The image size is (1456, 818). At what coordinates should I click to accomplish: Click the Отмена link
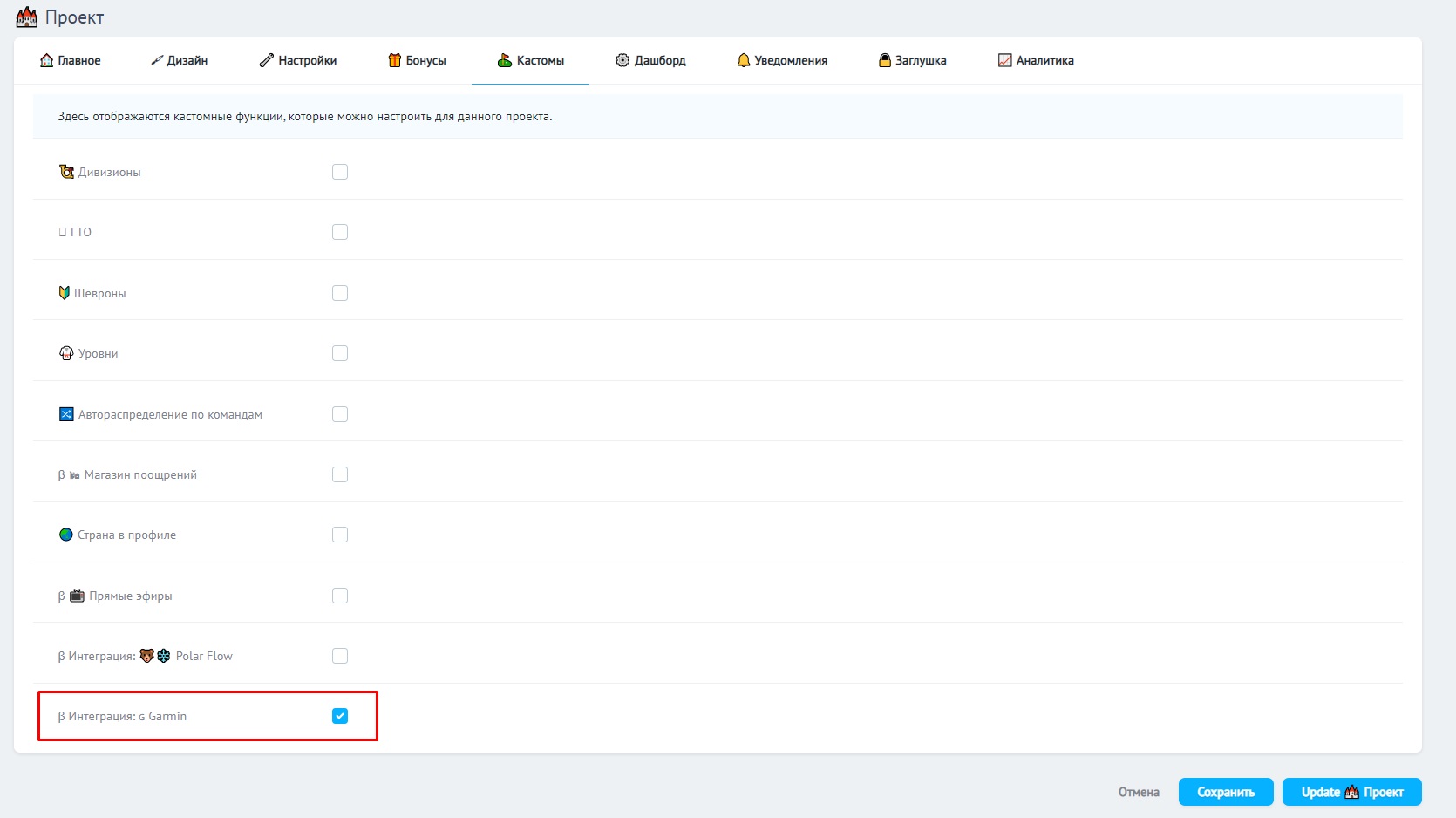click(1139, 792)
